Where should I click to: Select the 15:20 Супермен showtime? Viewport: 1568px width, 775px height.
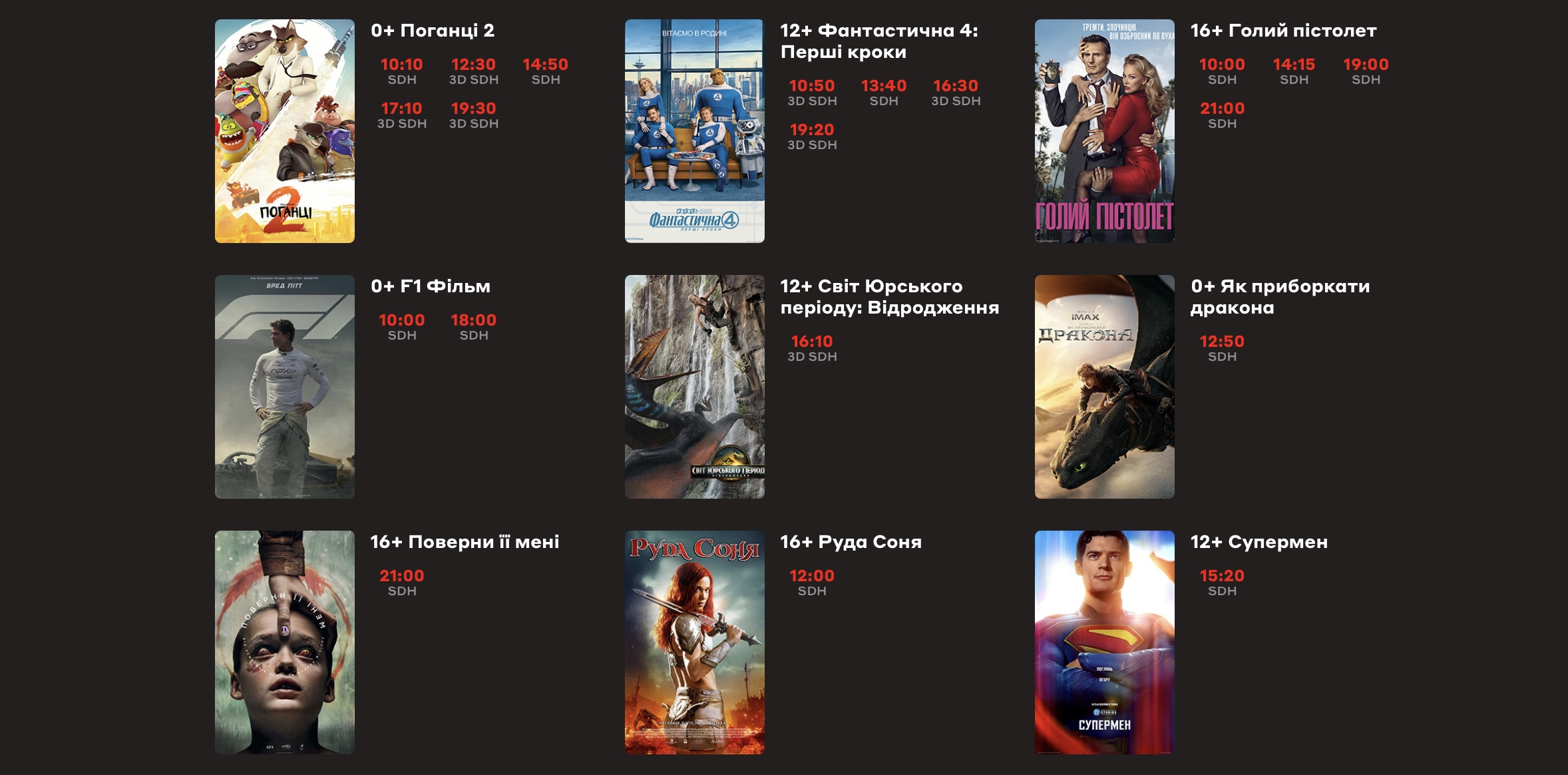point(1222,583)
